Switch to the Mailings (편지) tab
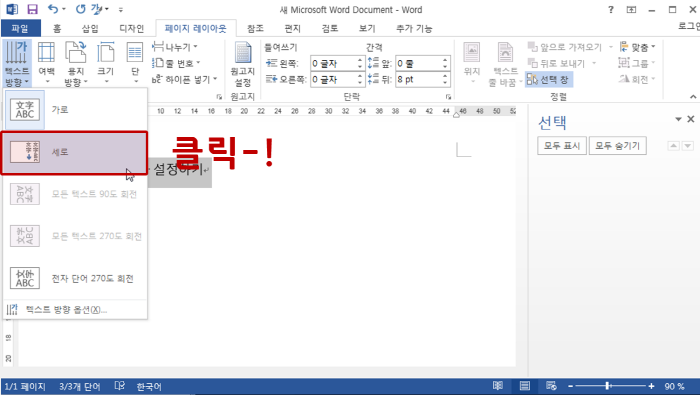The width and height of the screenshot is (700, 395). (x=292, y=29)
